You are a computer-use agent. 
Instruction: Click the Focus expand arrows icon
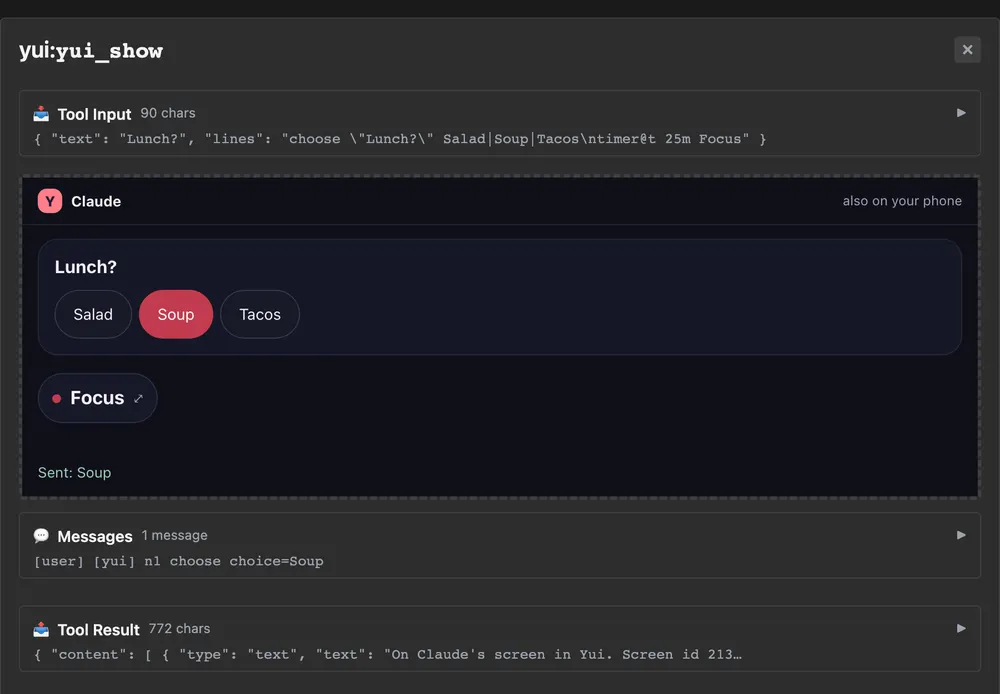pyautogui.click(x=138, y=399)
